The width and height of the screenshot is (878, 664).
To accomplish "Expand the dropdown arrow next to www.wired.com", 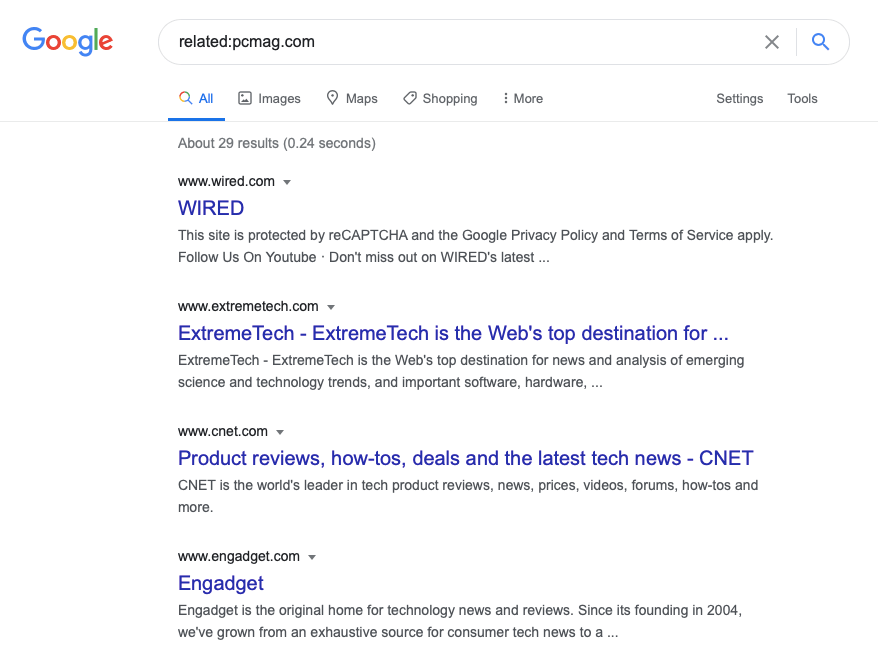I will pos(287,182).
